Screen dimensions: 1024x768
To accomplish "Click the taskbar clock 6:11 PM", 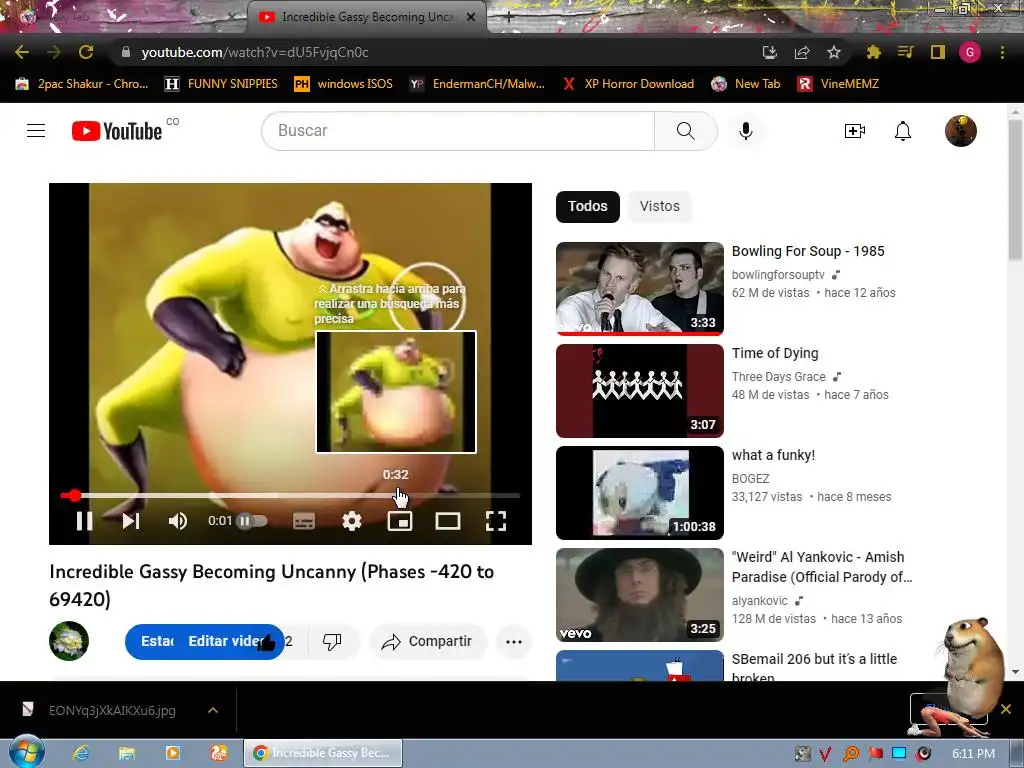I will [973, 754].
